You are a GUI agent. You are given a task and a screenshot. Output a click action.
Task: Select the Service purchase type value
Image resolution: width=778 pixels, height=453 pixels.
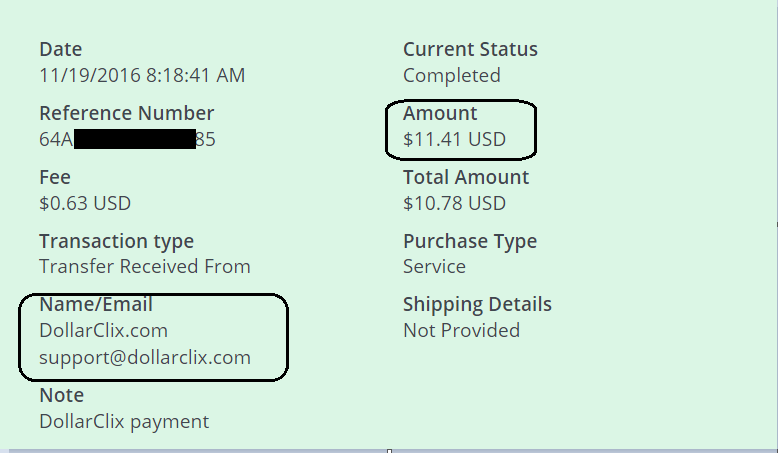point(435,266)
